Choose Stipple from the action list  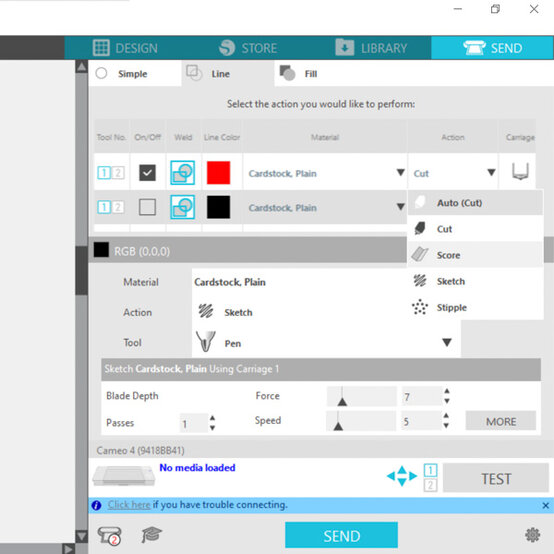[475, 307]
